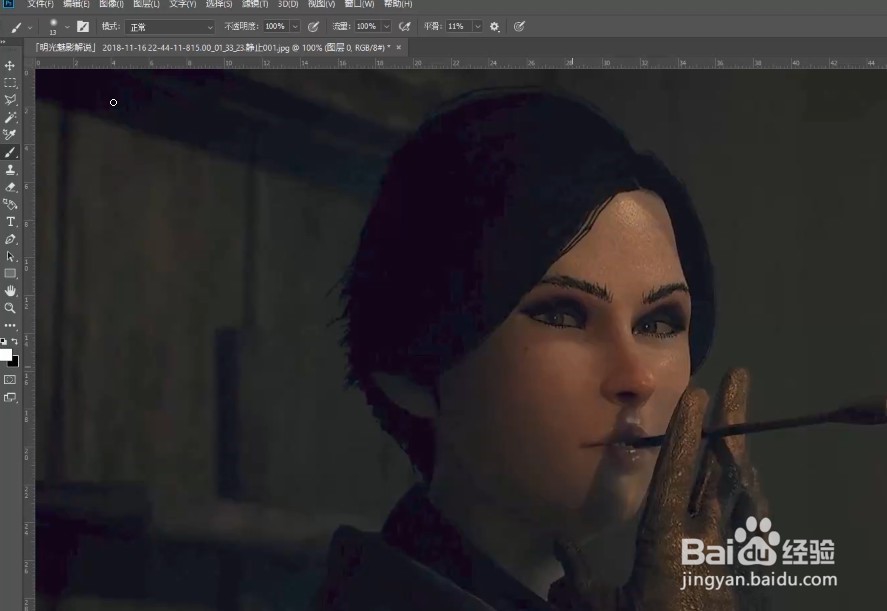
Task: Select the Pen tool
Action: (x=10, y=239)
